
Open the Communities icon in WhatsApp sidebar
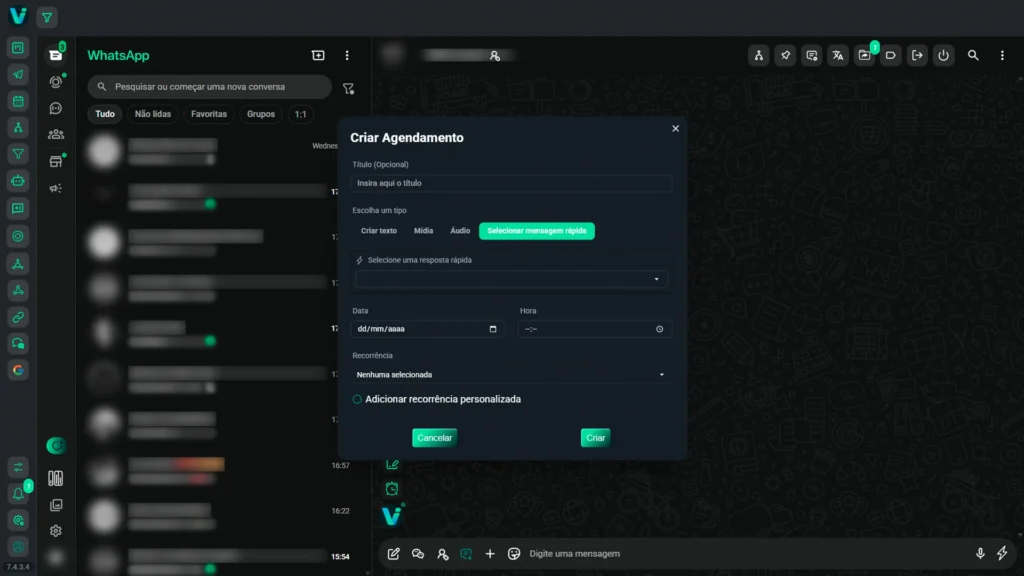[x=56, y=134]
